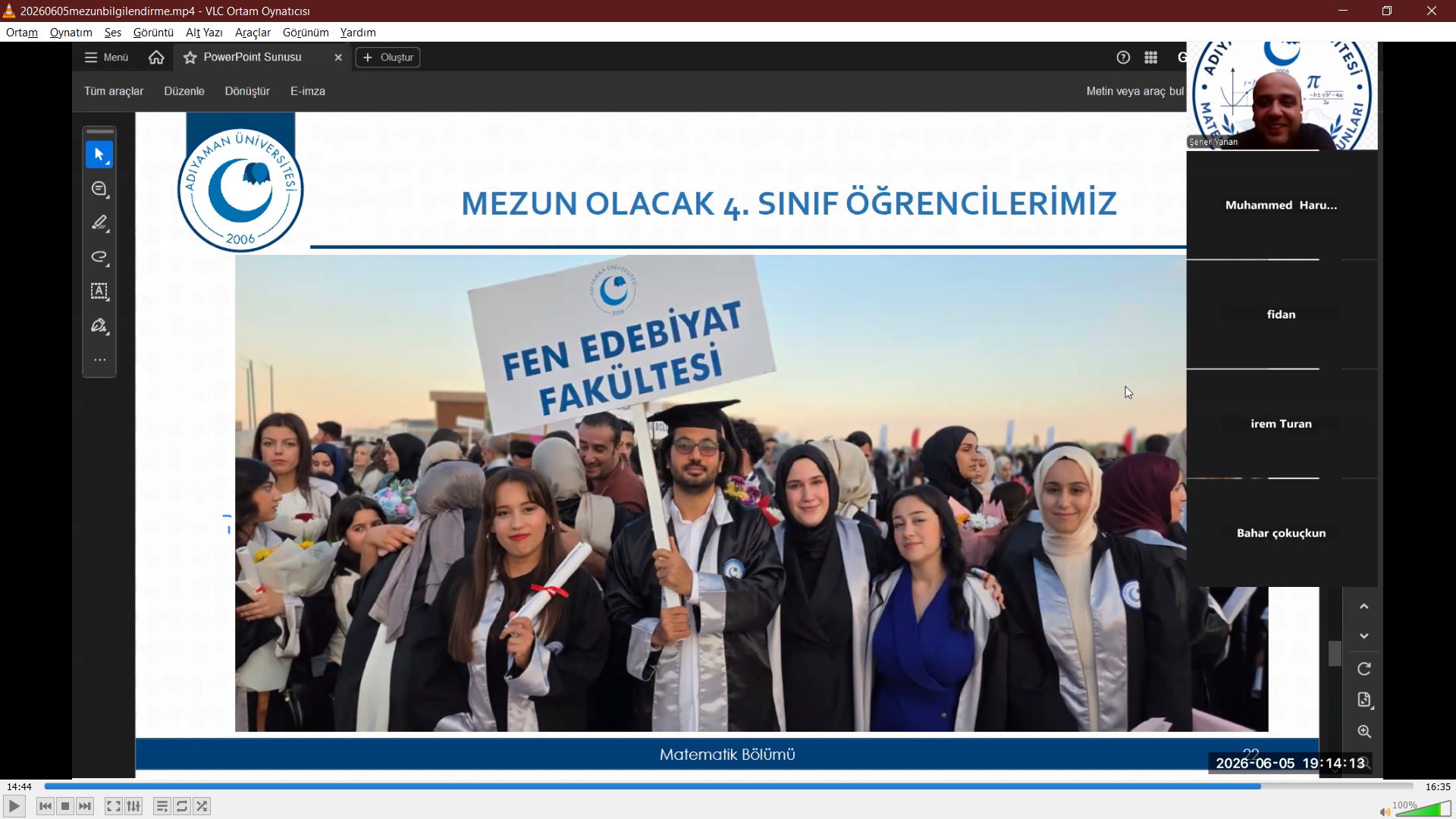This screenshot has height=819, width=1456.
Task: Expand the Yardım menu
Action: (358, 33)
